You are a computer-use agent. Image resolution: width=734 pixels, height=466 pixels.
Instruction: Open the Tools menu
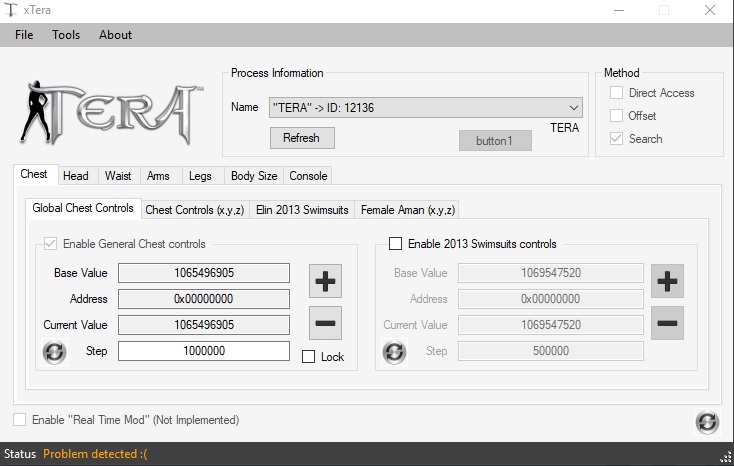(66, 35)
